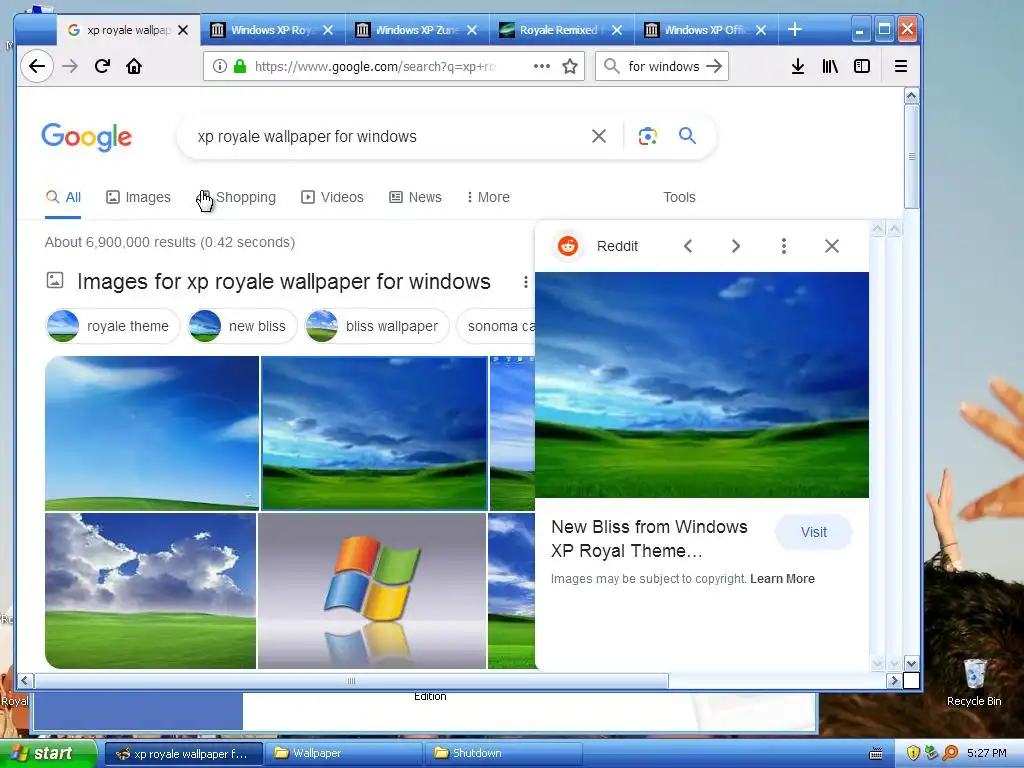Toggle the sidebar view icon
1024x768 pixels.
[x=862, y=66]
